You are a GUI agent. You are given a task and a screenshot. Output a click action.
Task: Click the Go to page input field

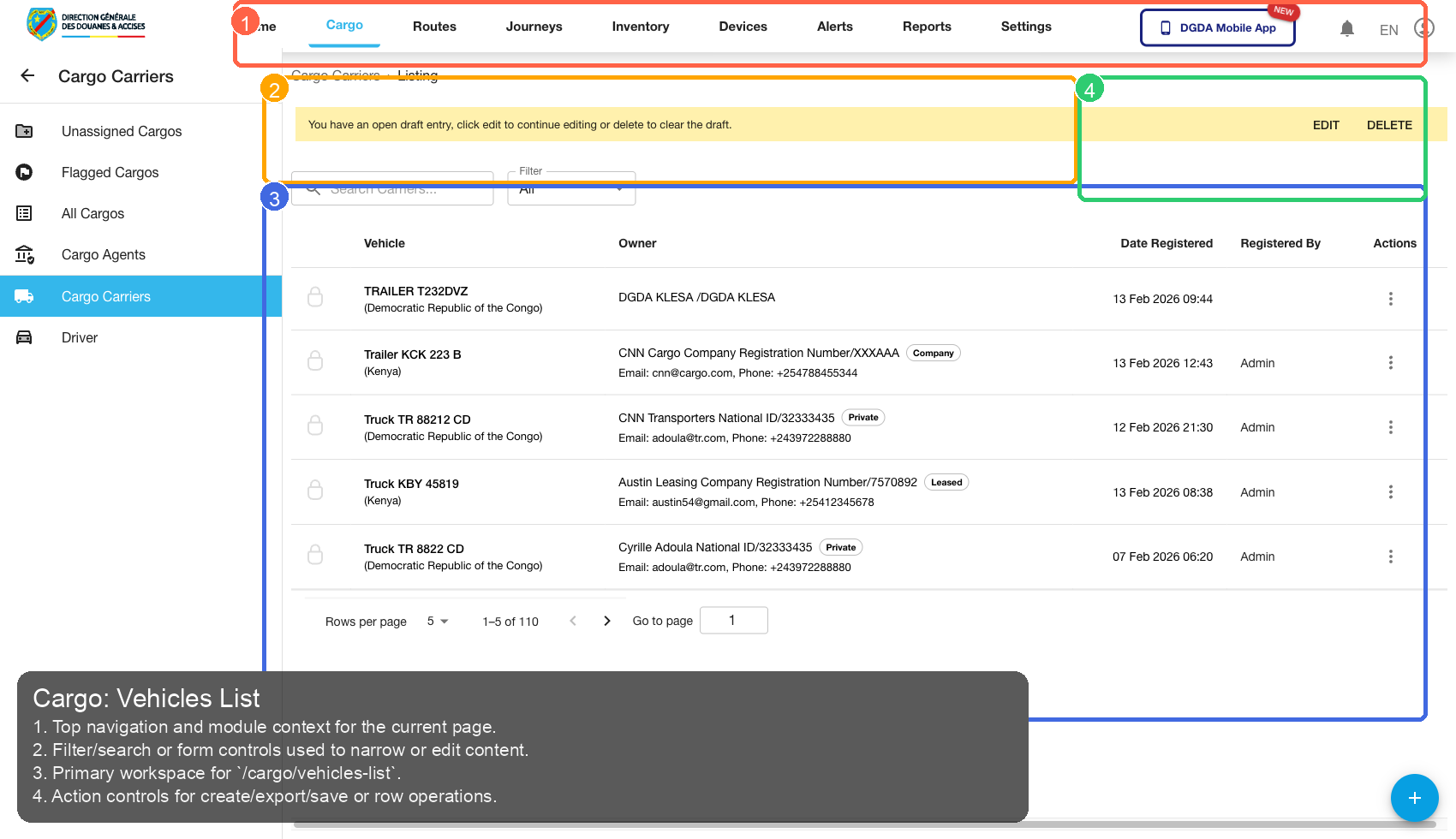coord(733,621)
